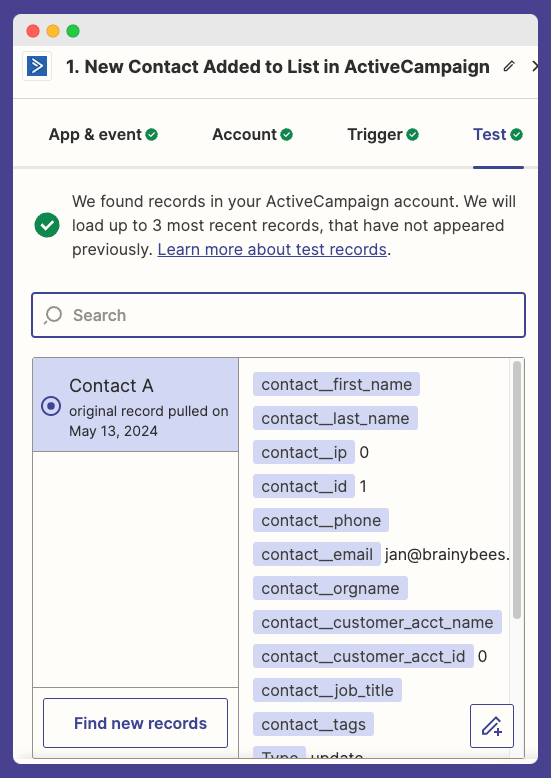Click the ActiveCampaign app logo icon

coord(37,66)
